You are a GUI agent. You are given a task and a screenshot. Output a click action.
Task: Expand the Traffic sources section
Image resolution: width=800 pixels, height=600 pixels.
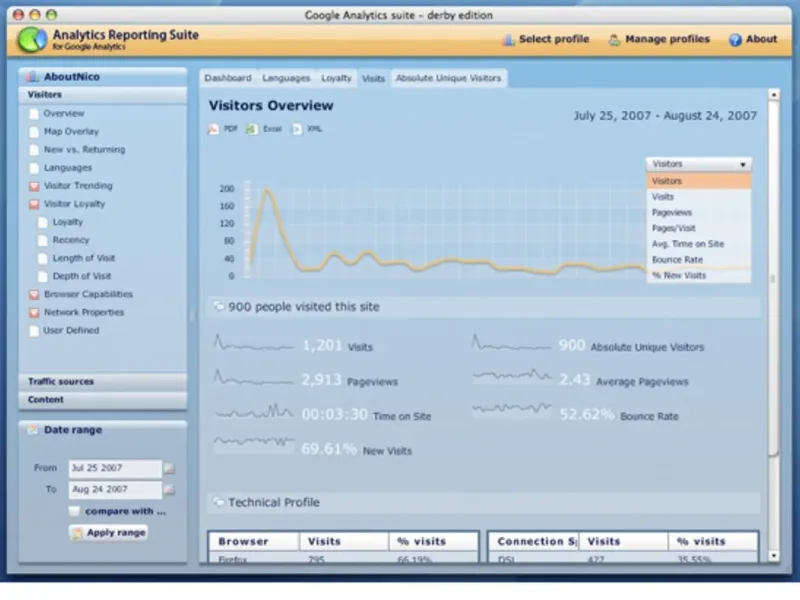tap(103, 382)
